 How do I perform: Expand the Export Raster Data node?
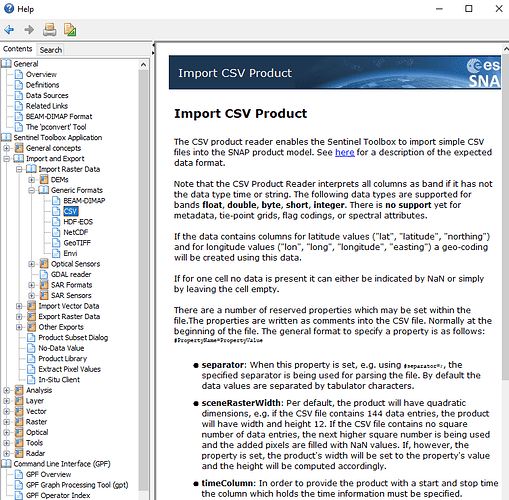click(x=19, y=317)
